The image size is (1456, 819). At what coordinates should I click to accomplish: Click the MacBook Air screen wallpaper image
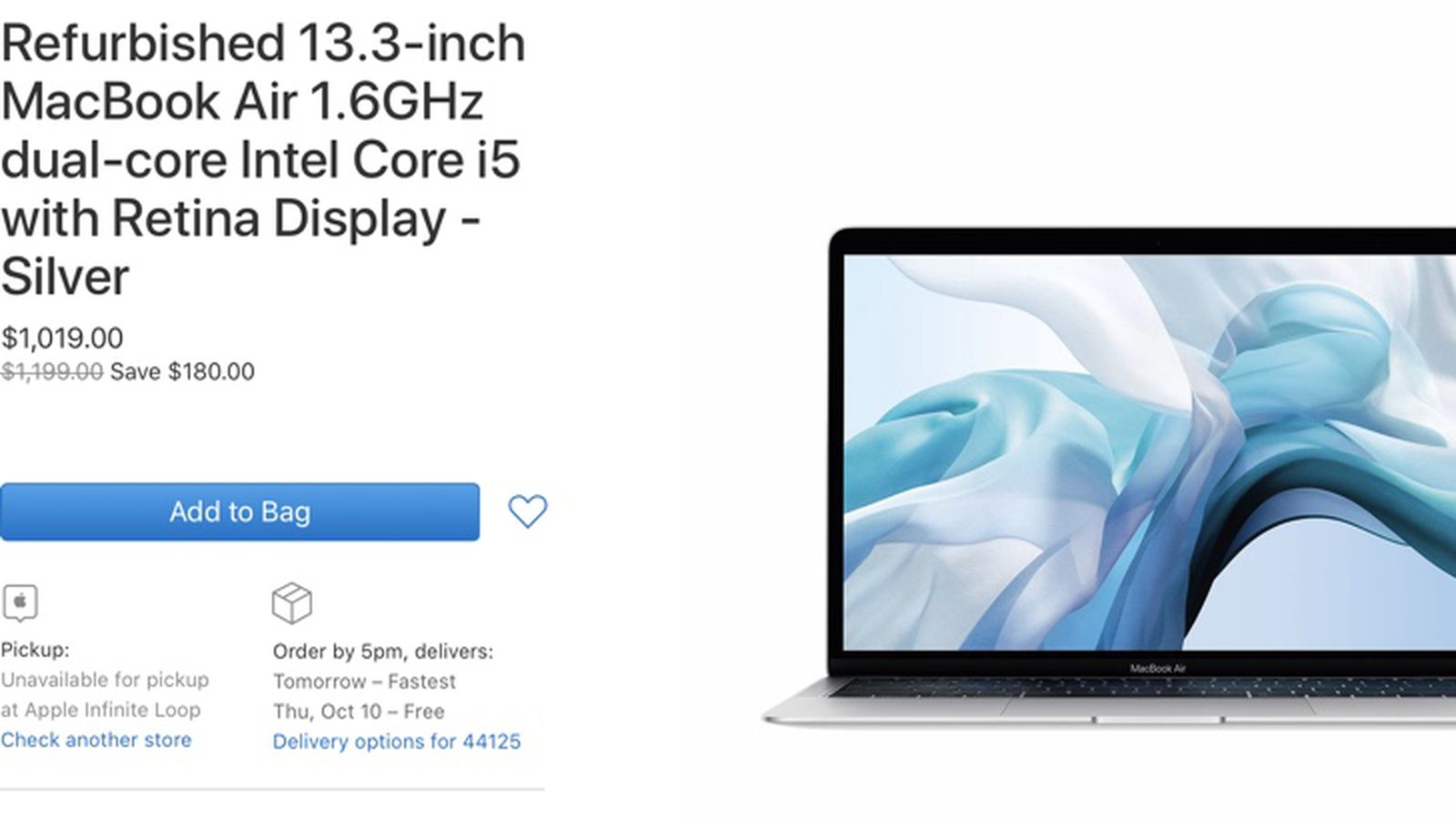1150,452
